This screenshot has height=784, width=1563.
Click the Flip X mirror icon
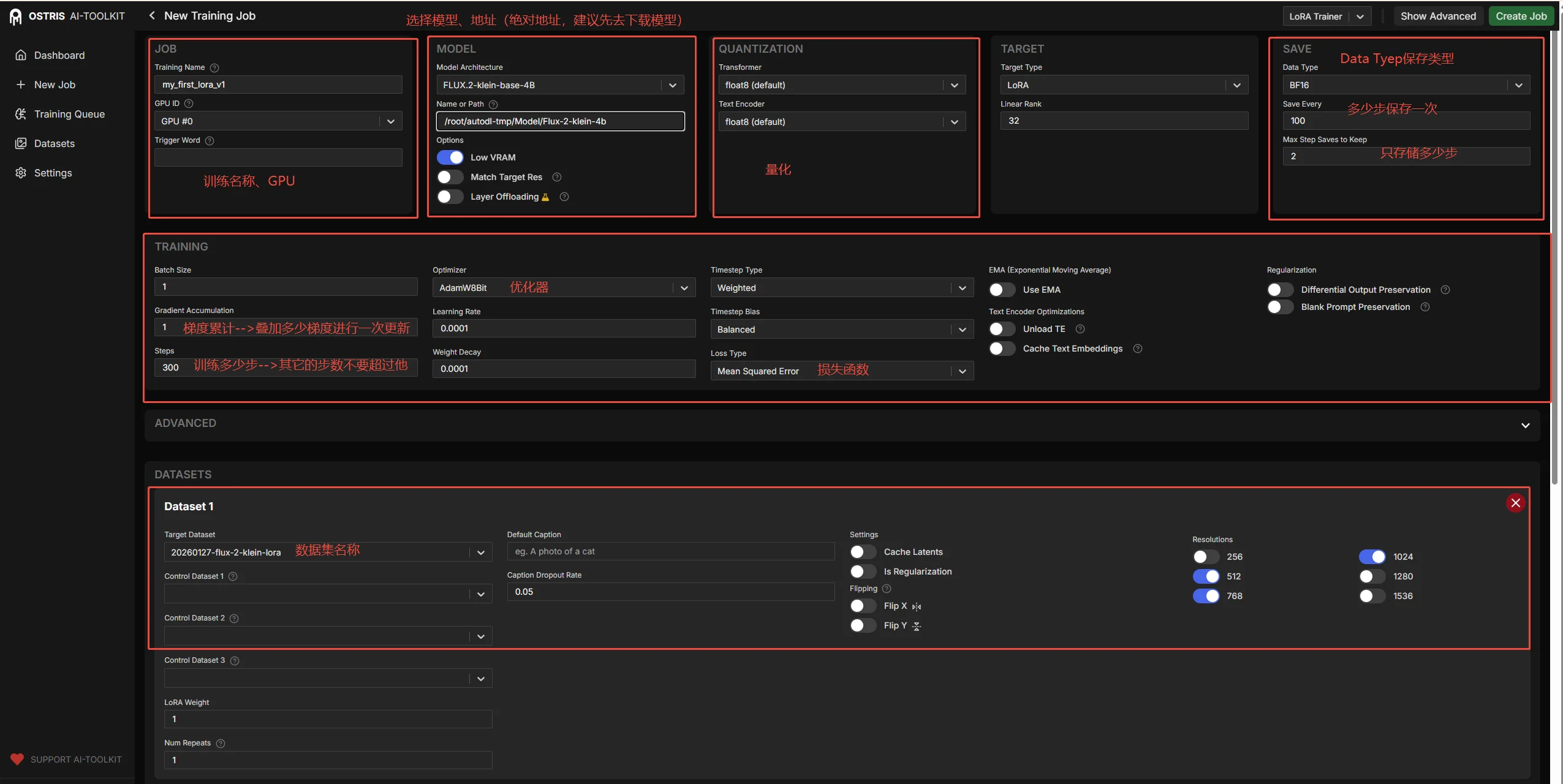[917, 606]
